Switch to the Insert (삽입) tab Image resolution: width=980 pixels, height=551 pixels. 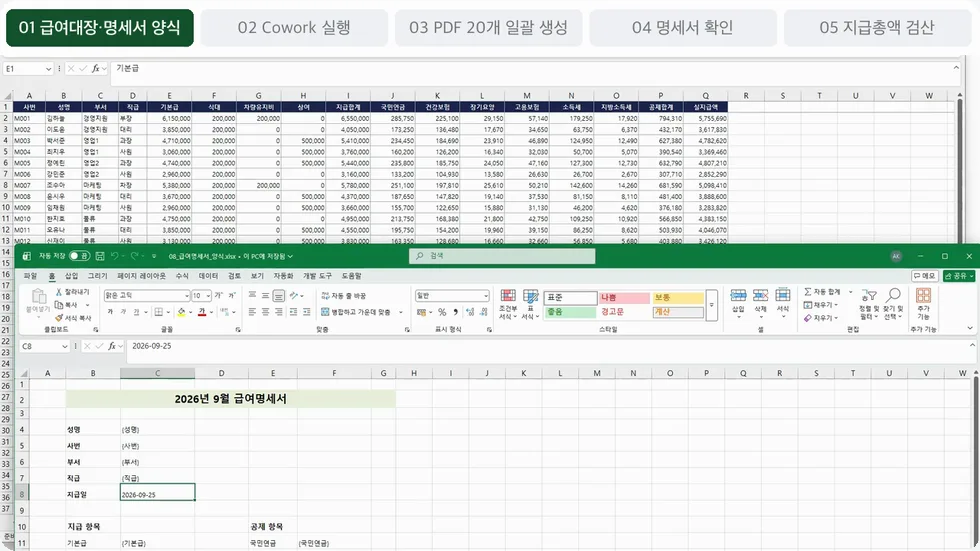click(x=72, y=276)
